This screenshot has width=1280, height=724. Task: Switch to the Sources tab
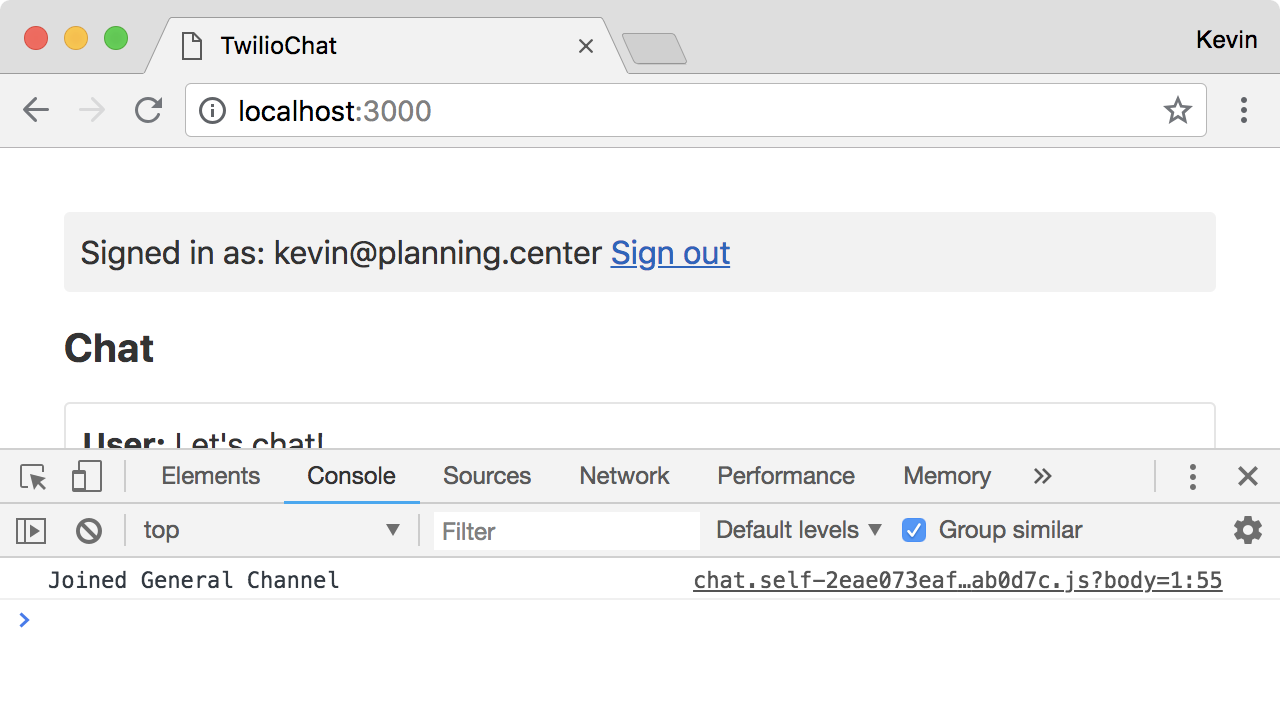click(487, 476)
